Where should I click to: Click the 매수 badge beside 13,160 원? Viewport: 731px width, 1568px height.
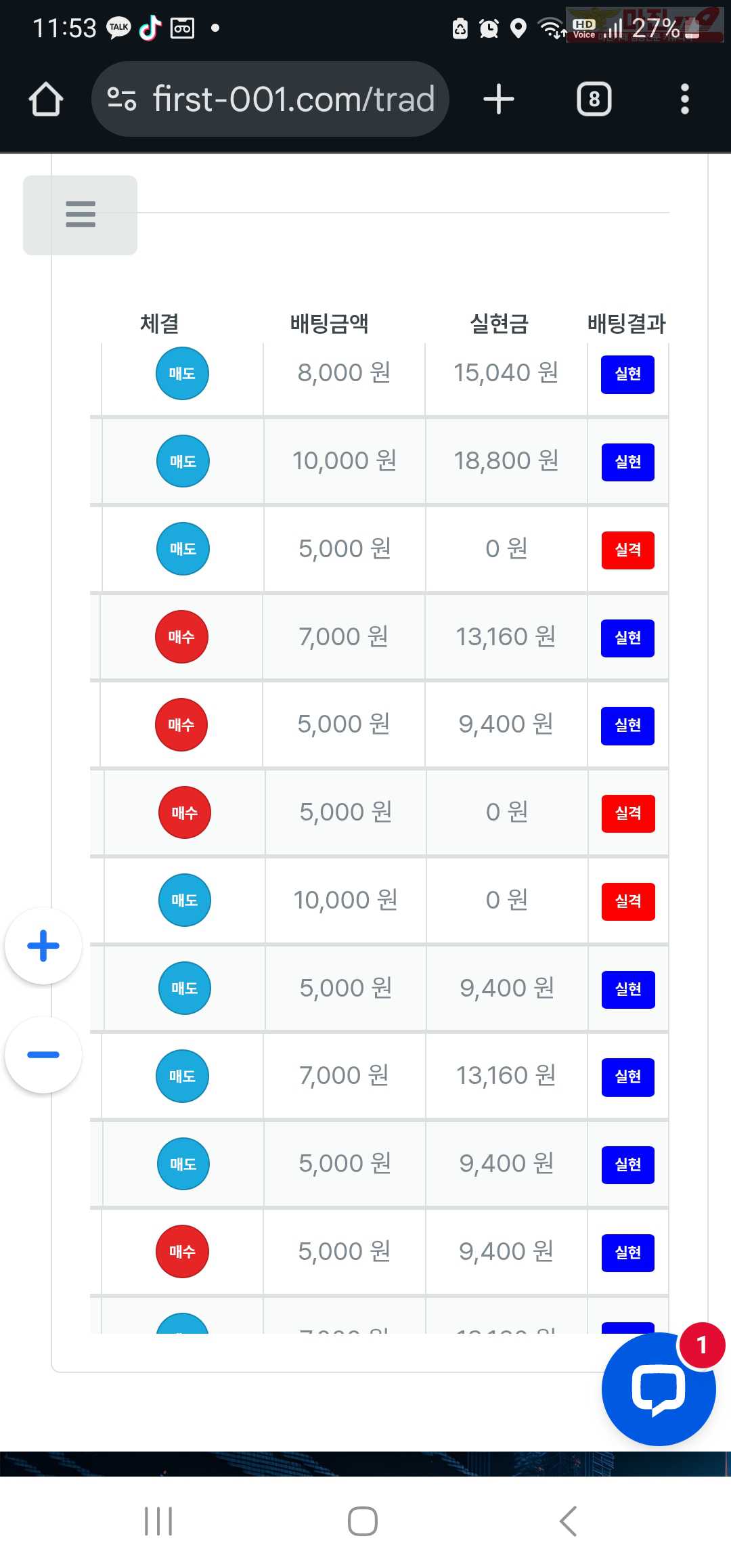(x=181, y=637)
